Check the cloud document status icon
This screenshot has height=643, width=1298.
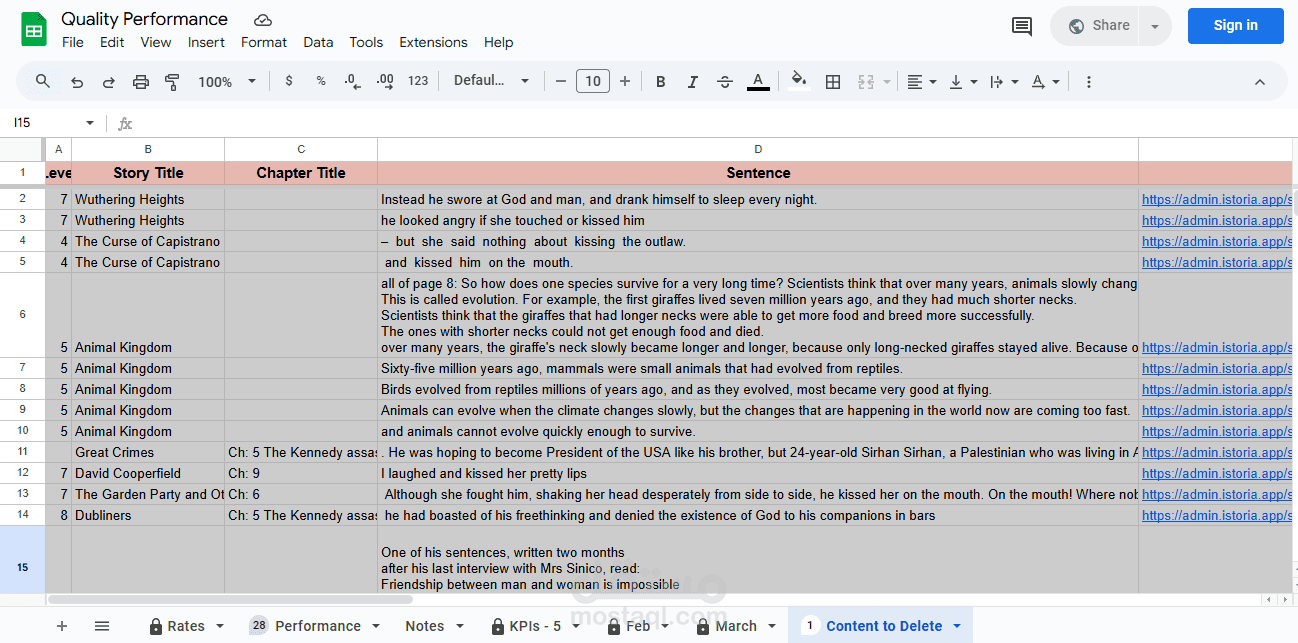coord(263,20)
